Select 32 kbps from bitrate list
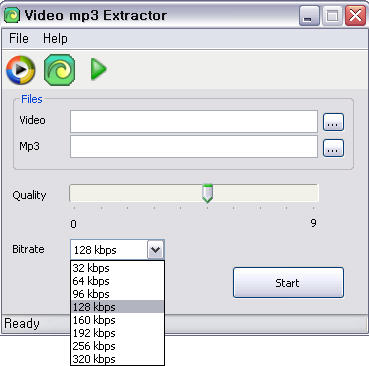This screenshot has width=369, height=366. [117, 268]
